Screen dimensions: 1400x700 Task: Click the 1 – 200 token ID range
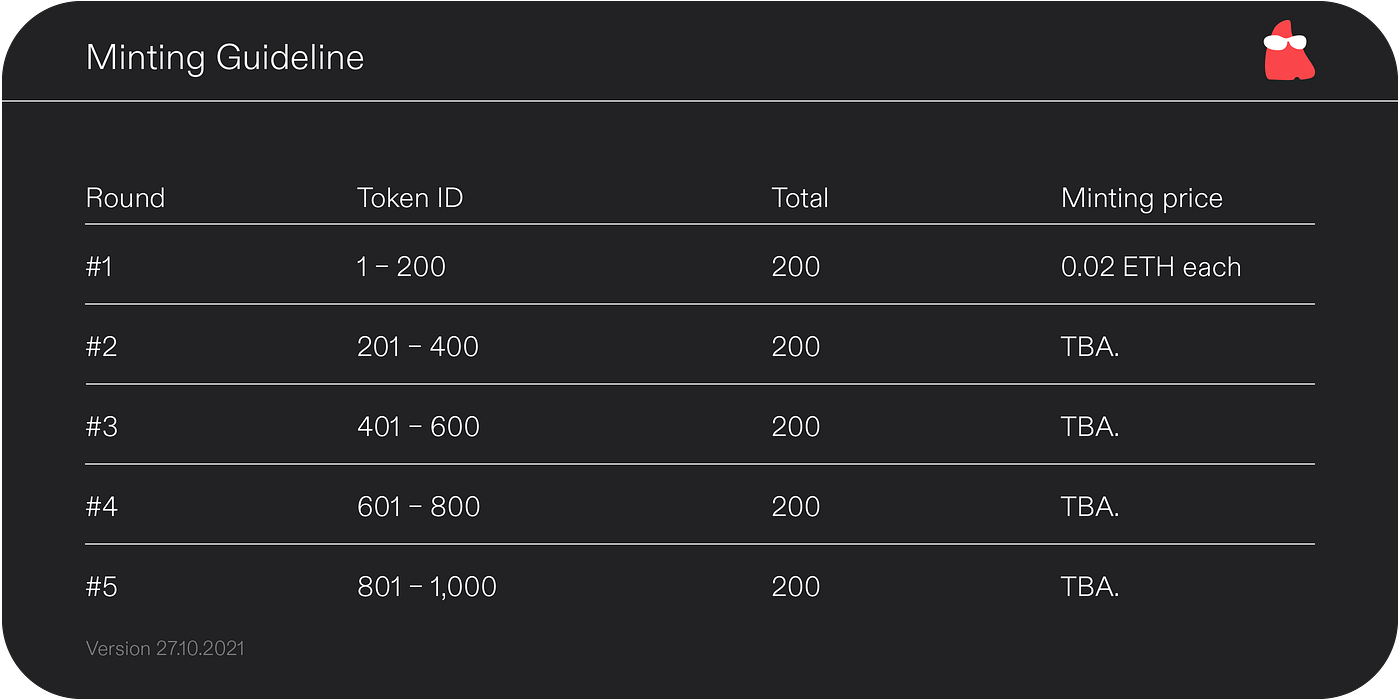(x=401, y=267)
